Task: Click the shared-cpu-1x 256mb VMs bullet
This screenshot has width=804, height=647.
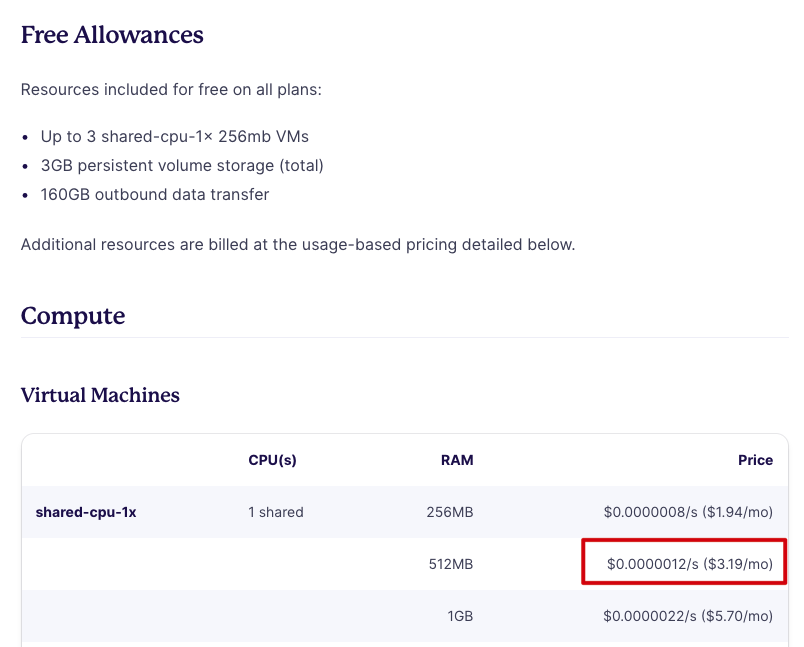Action: 175,137
